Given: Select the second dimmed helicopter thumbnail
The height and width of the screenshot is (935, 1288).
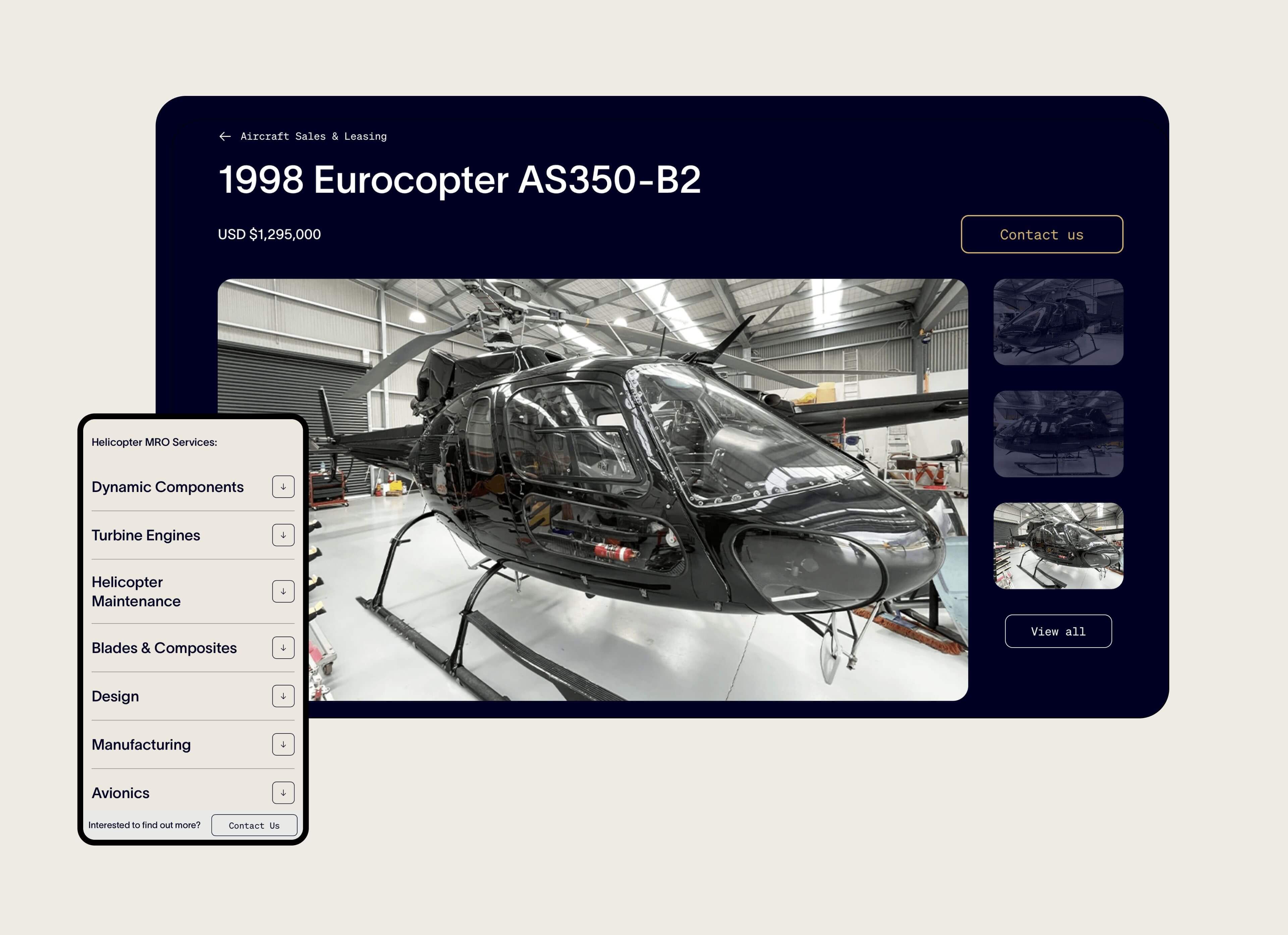Looking at the screenshot, I should [x=1058, y=434].
